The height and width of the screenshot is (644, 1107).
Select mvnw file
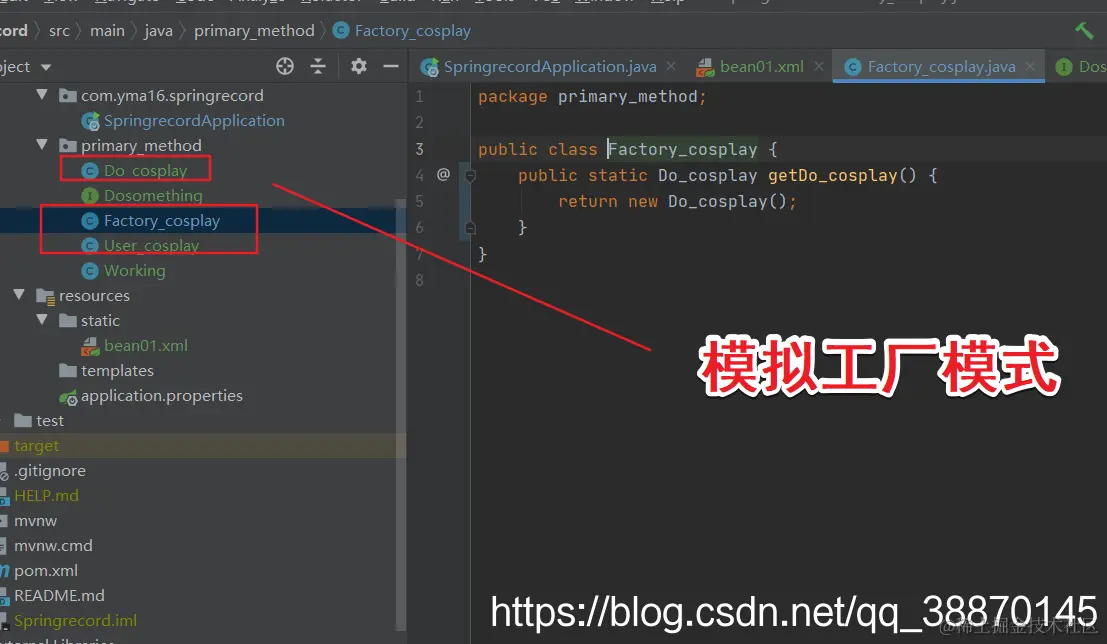[35, 520]
